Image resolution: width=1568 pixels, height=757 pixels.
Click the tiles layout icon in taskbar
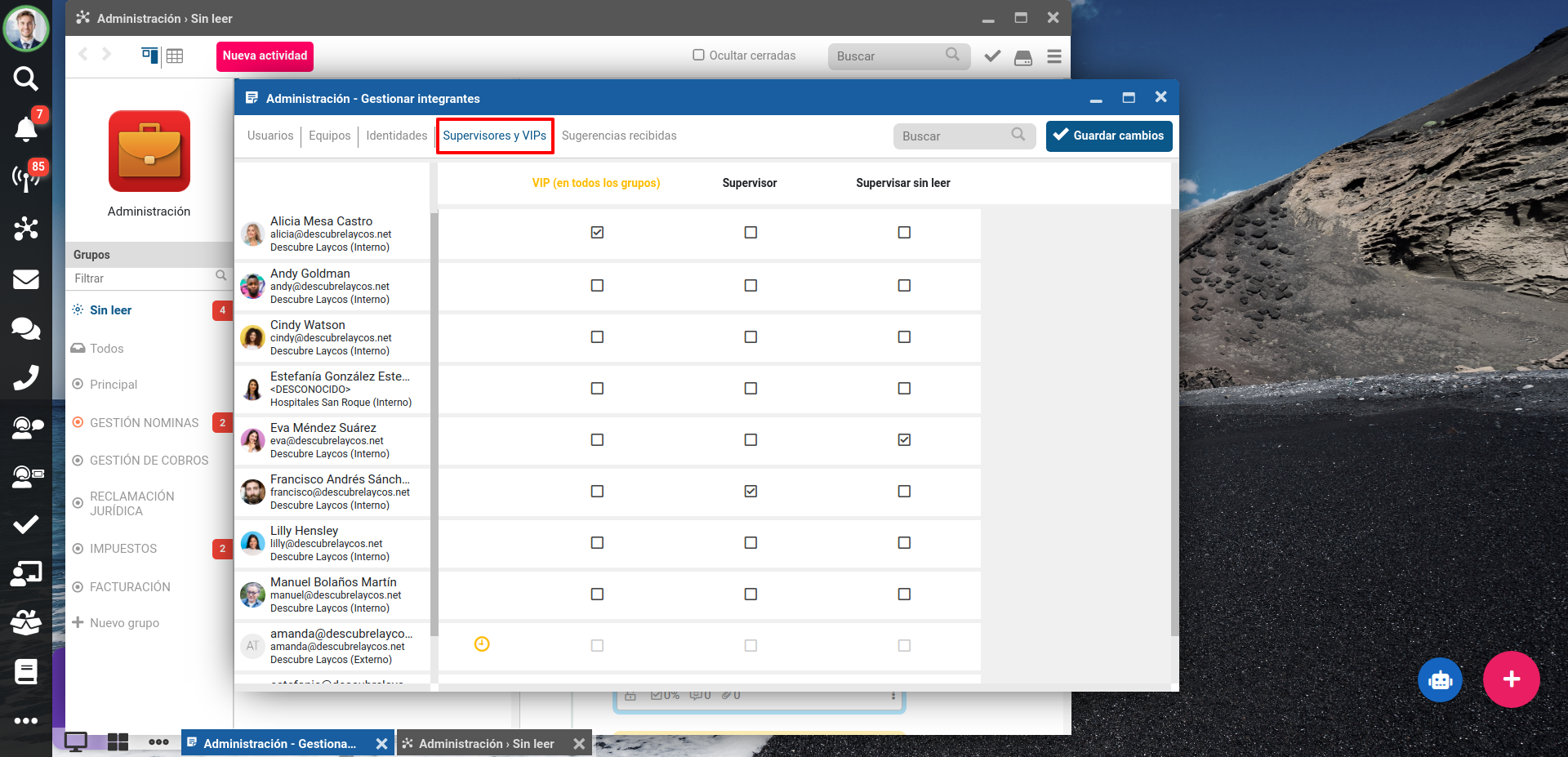pos(118,741)
